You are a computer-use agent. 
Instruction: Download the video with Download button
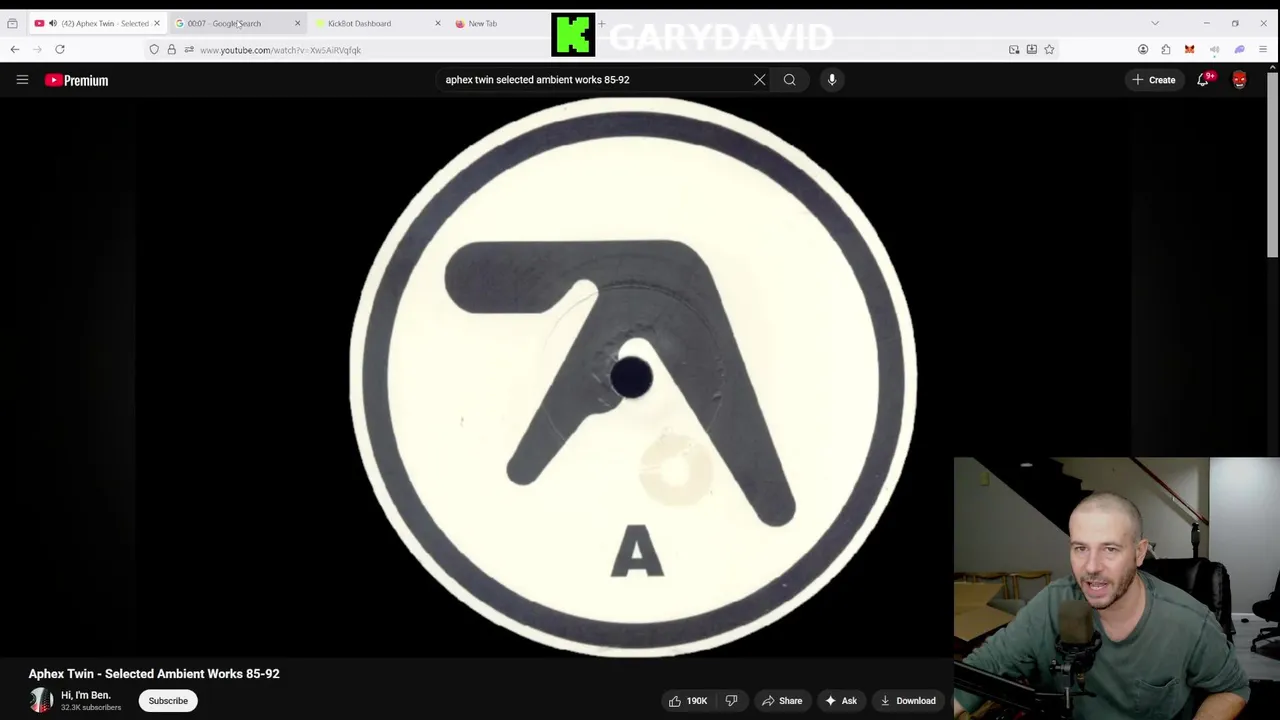click(x=908, y=701)
